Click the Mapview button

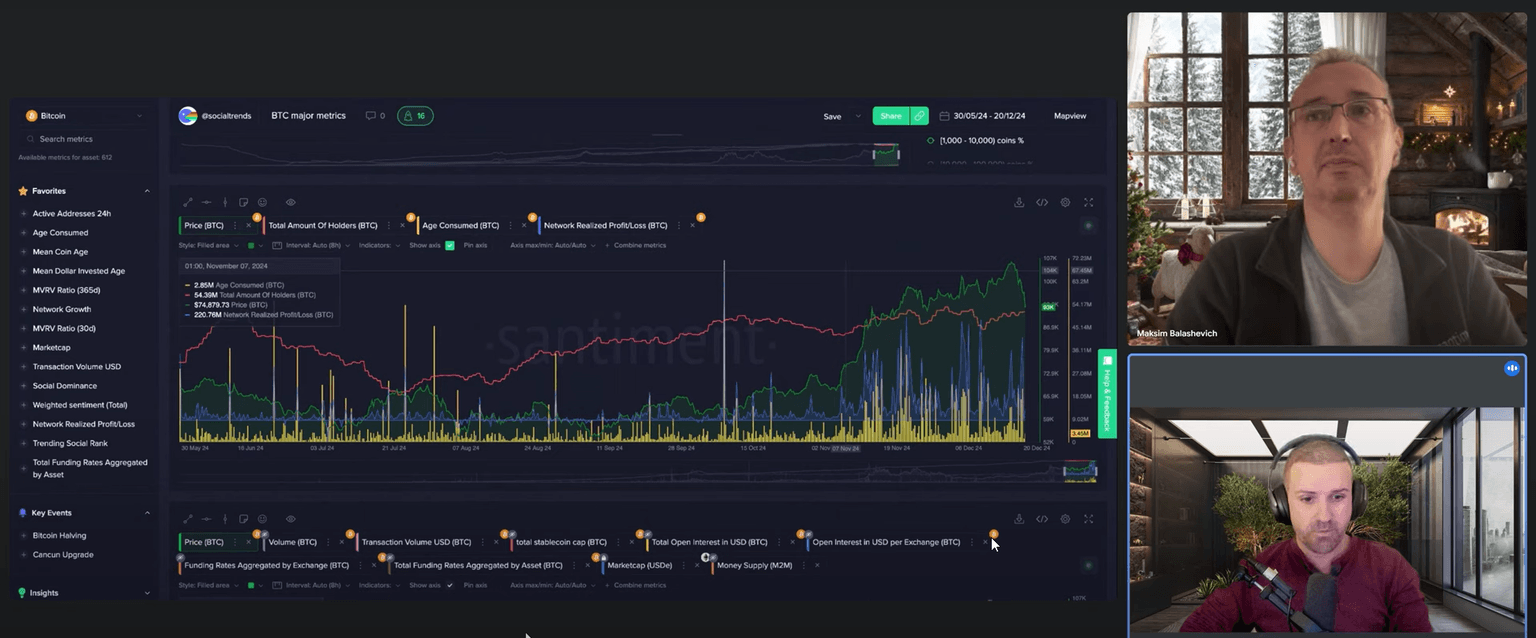click(x=1069, y=116)
